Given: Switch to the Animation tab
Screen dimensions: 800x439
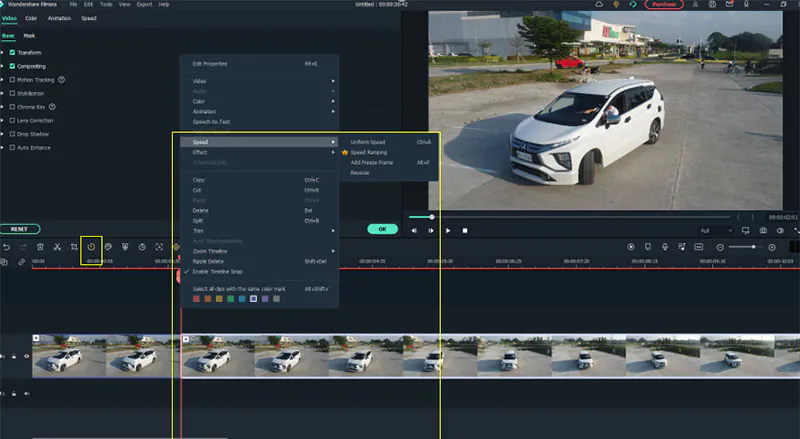Looking at the screenshot, I should pos(59,18).
